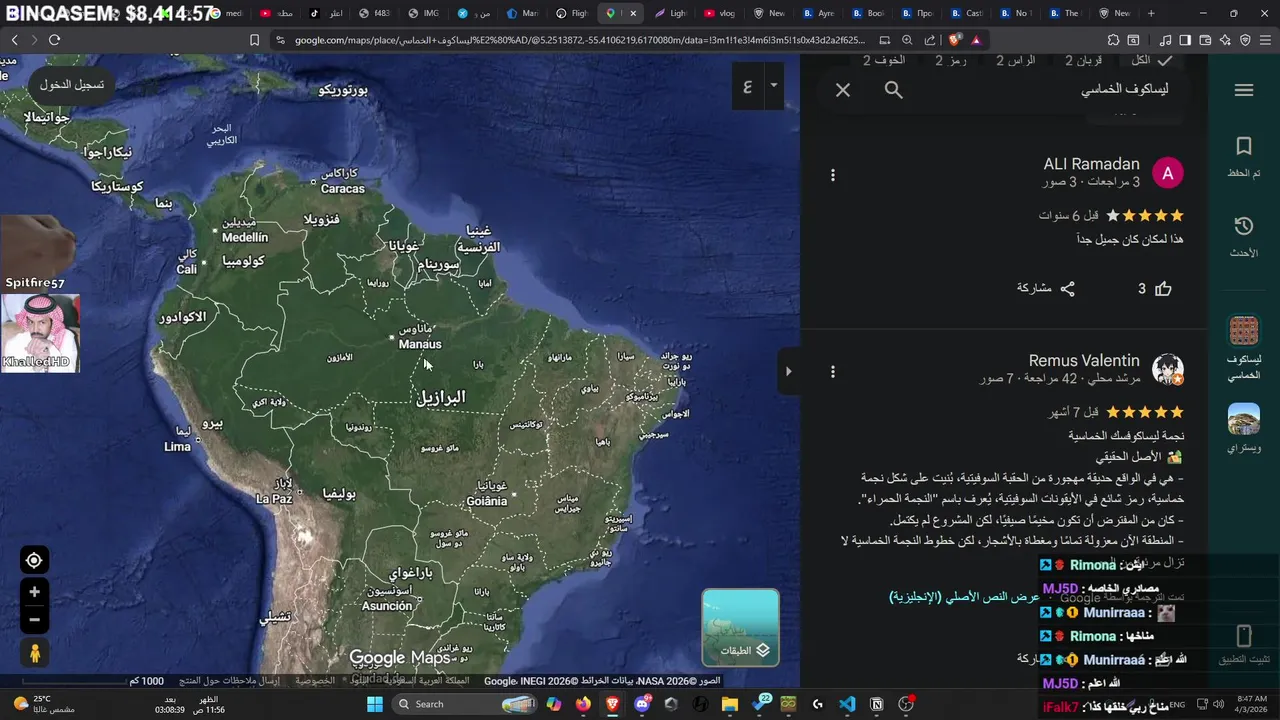Image resolution: width=1280 pixels, height=720 pixels.
Task: Click ALI Ramadan's pink avatar
Action: click(1168, 173)
